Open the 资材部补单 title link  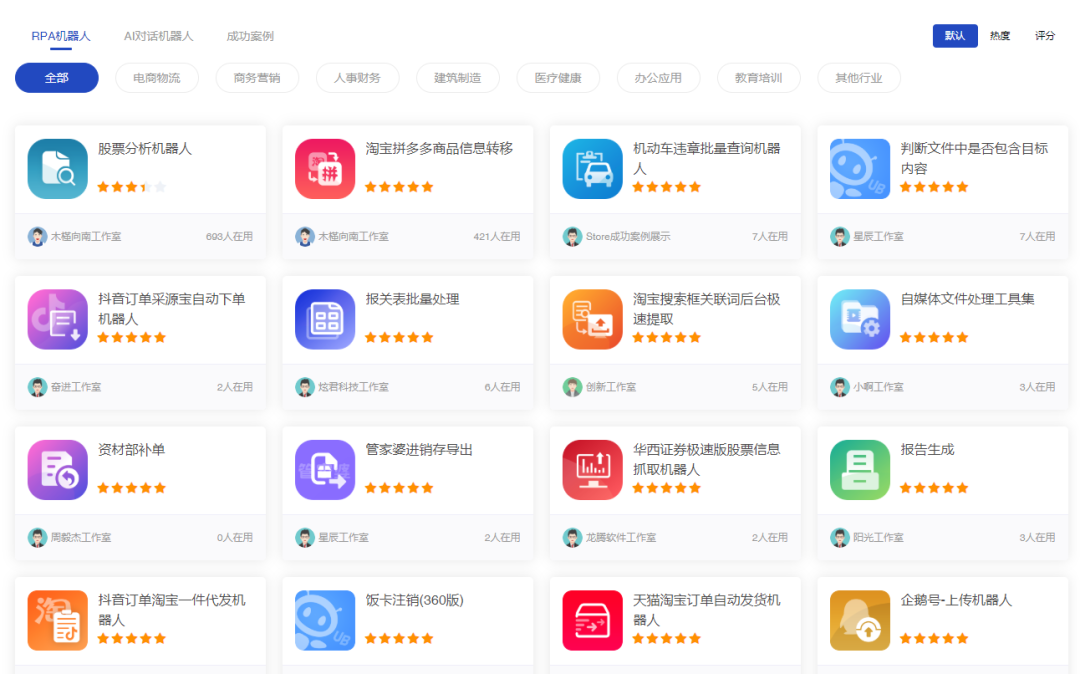131,450
